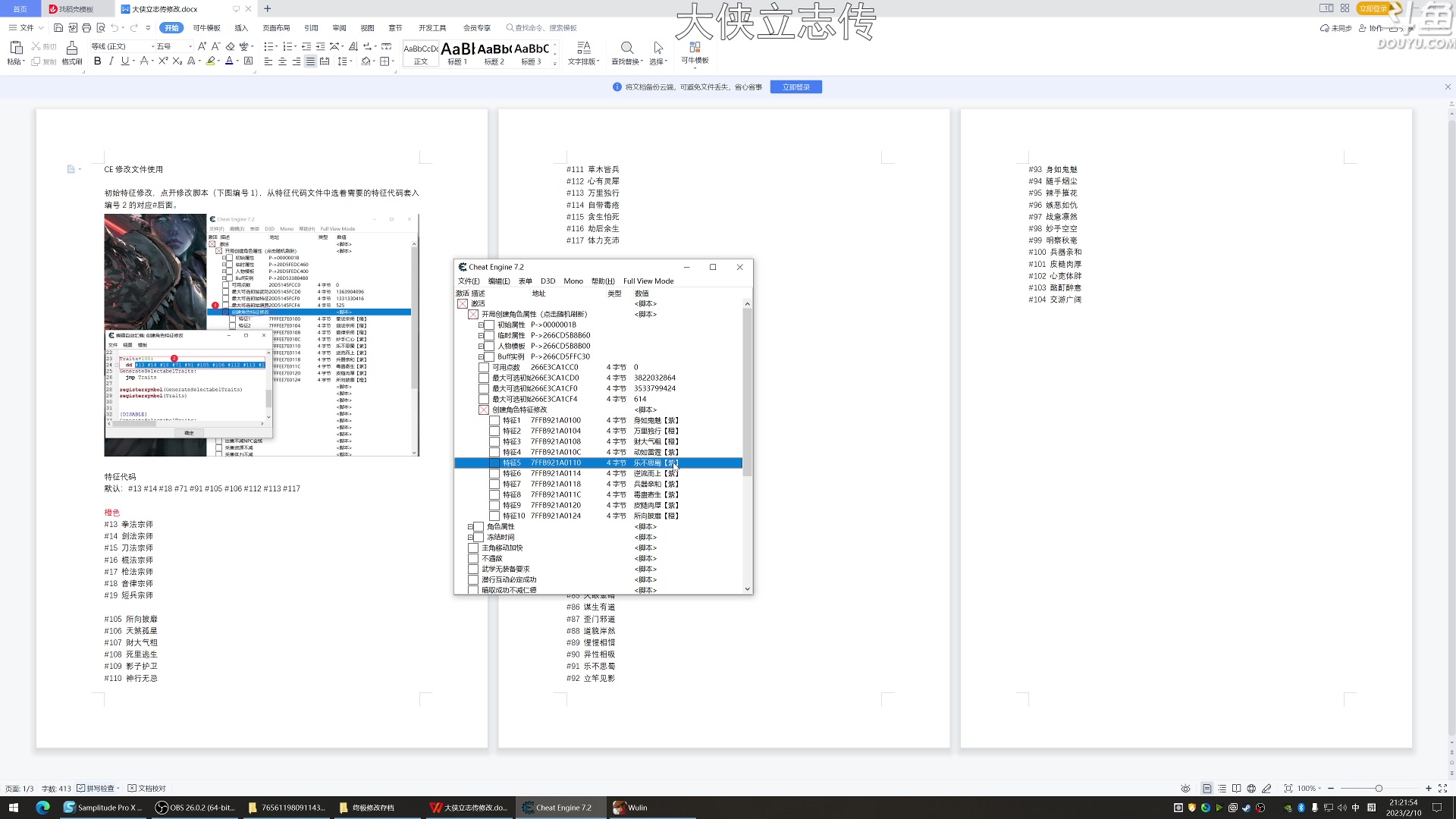Open the 开发工具 ribbon tab
1456x819 pixels.
(432, 28)
